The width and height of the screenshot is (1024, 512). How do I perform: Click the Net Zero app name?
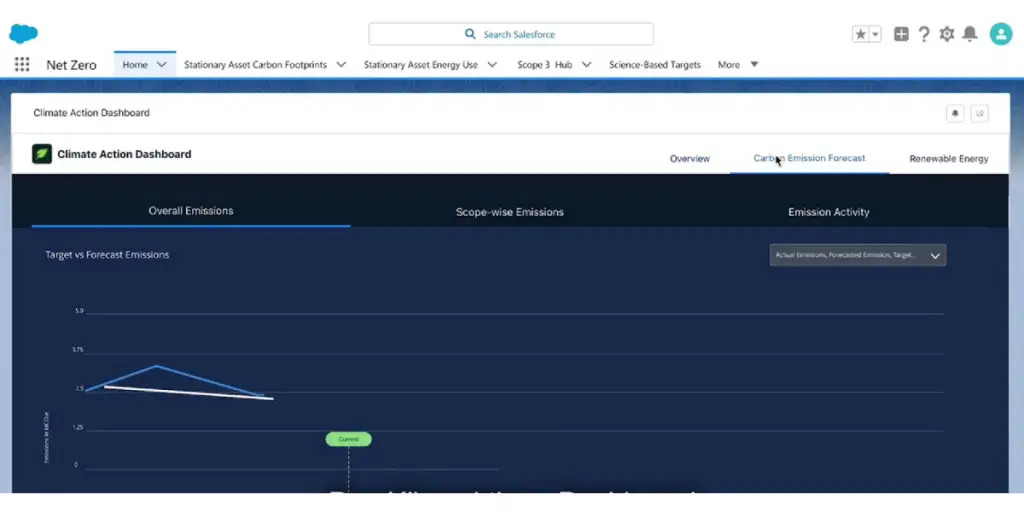(x=71, y=65)
